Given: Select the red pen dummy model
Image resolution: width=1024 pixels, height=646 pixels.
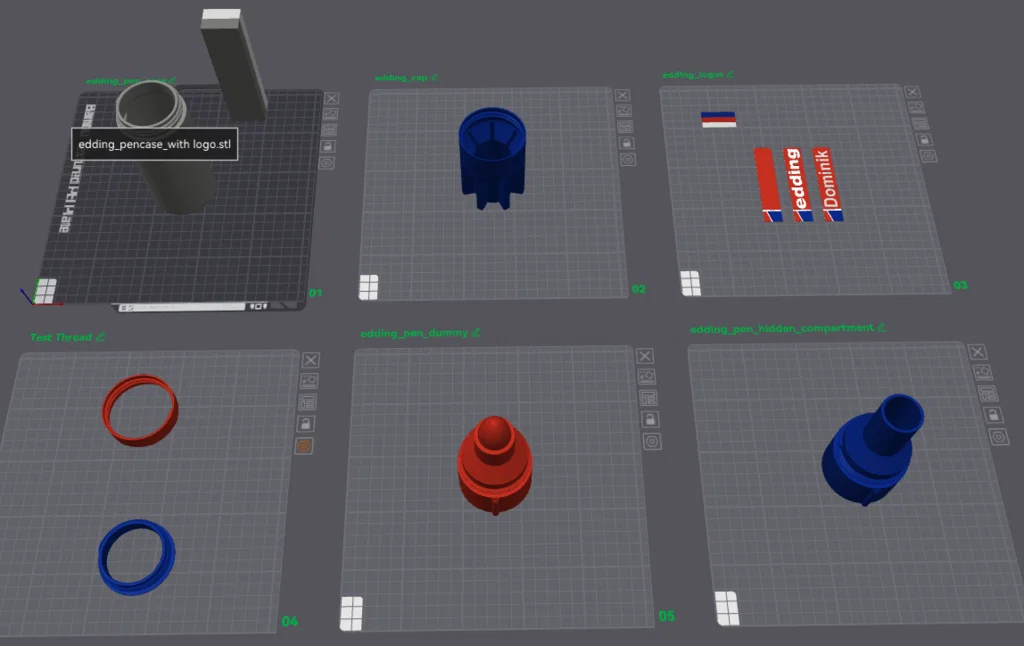Looking at the screenshot, I should coord(495,464).
